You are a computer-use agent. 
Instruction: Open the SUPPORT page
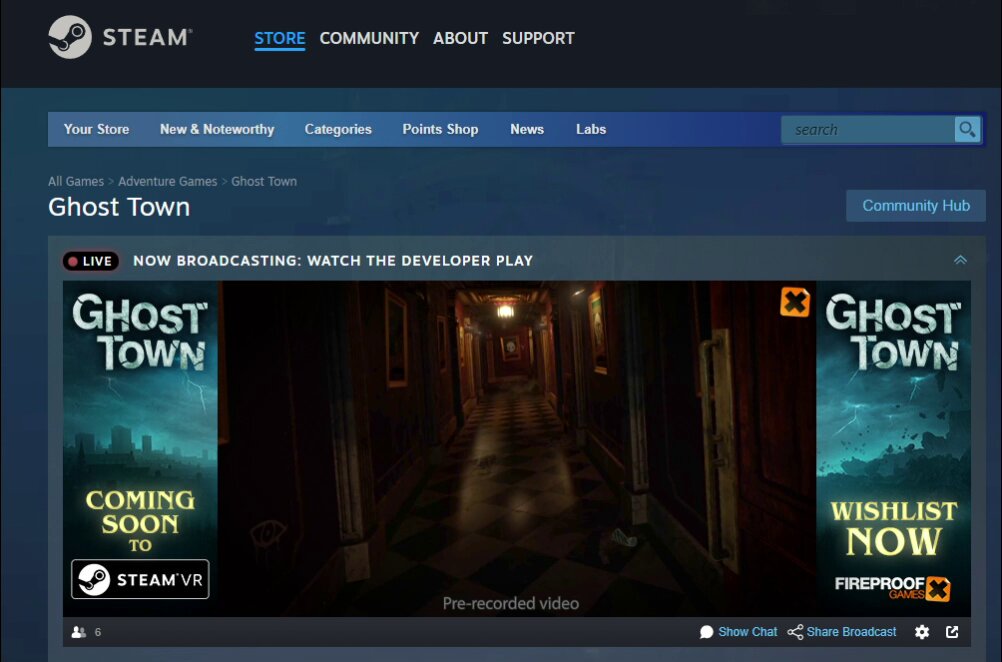pyautogui.click(x=538, y=38)
